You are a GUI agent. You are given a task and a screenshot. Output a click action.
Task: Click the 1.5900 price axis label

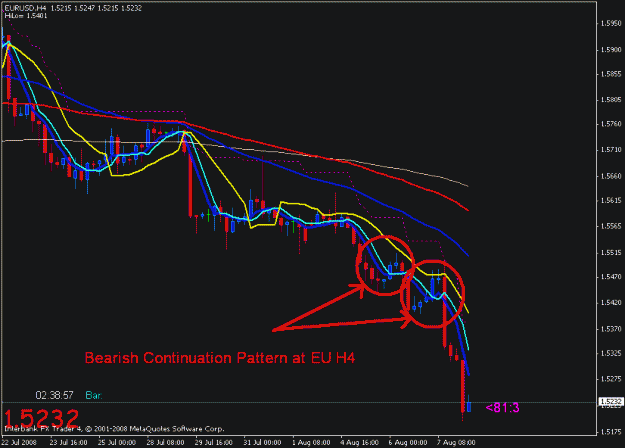pyautogui.click(x=611, y=50)
